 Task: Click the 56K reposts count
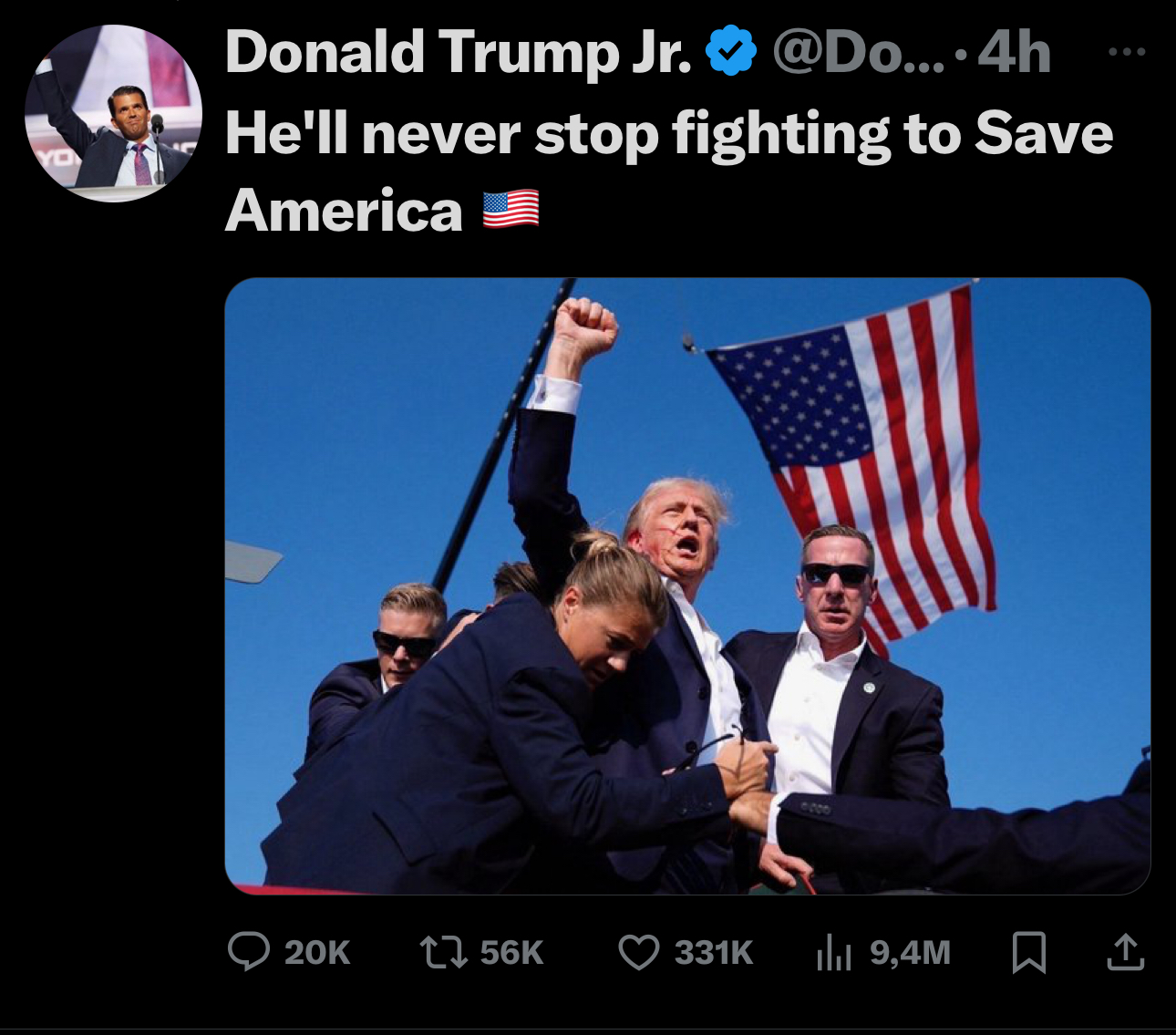[x=511, y=953]
